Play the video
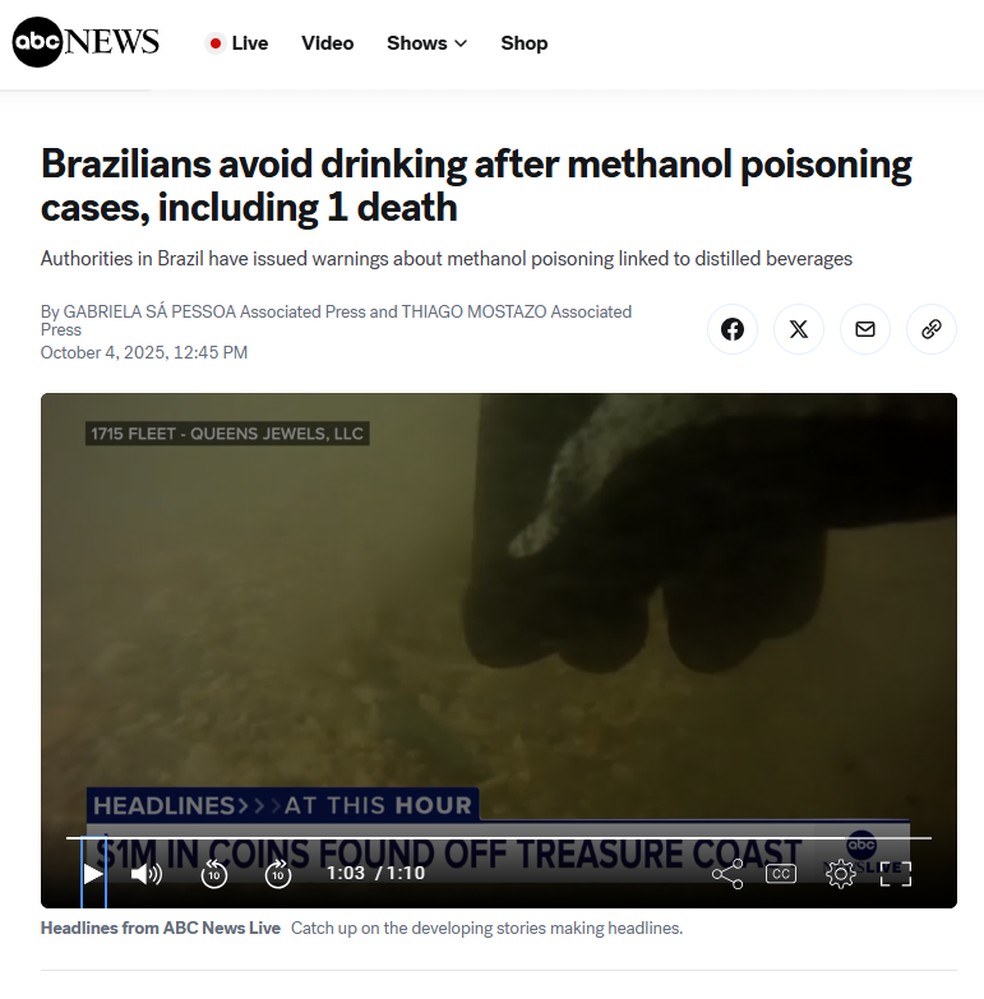Image resolution: width=984 pixels, height=999 pixels. 93,873
